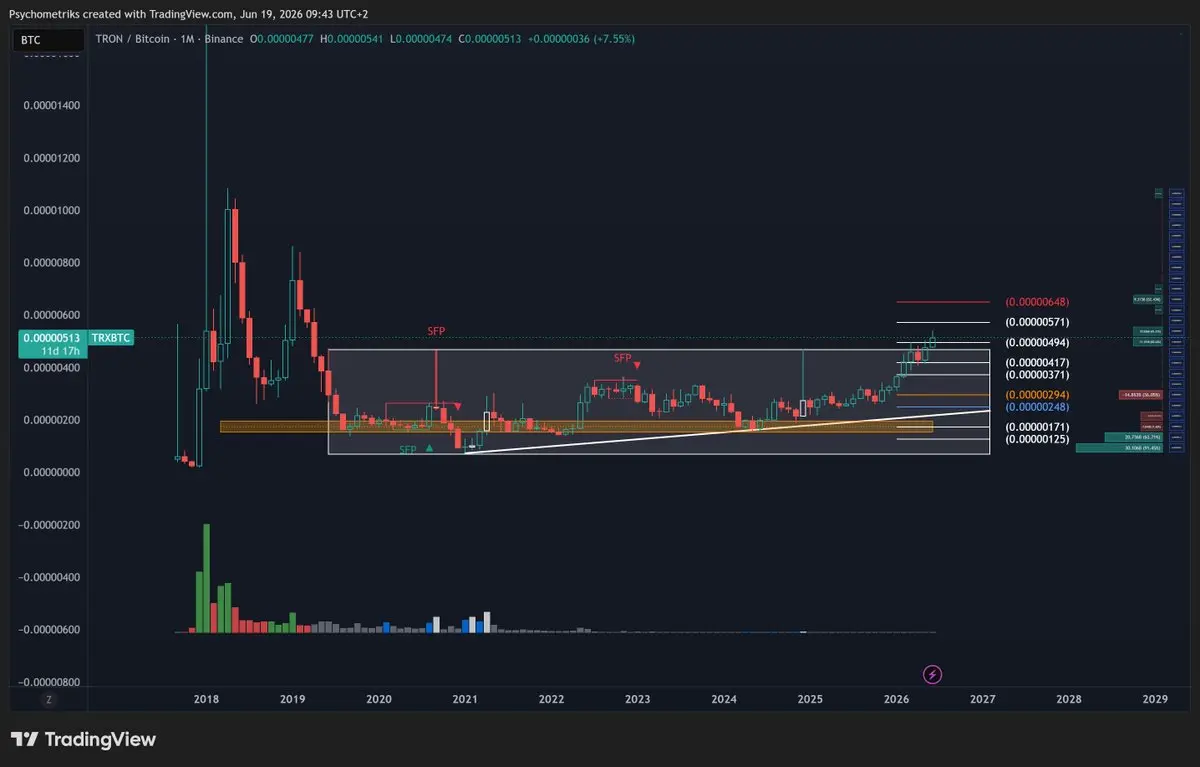Click the 2028 time axis label

pyautogui.click(x=1069, y=700)
